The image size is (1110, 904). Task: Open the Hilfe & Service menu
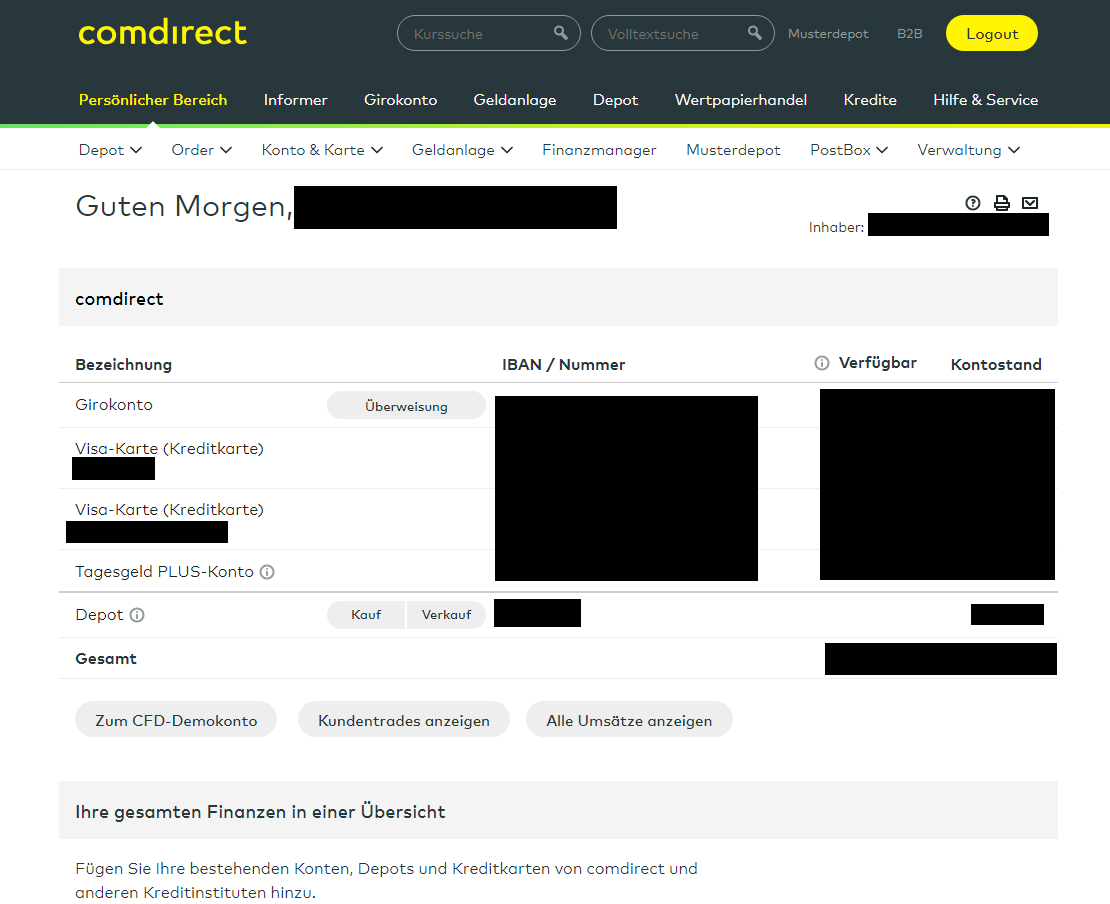(x=985, y=100)
